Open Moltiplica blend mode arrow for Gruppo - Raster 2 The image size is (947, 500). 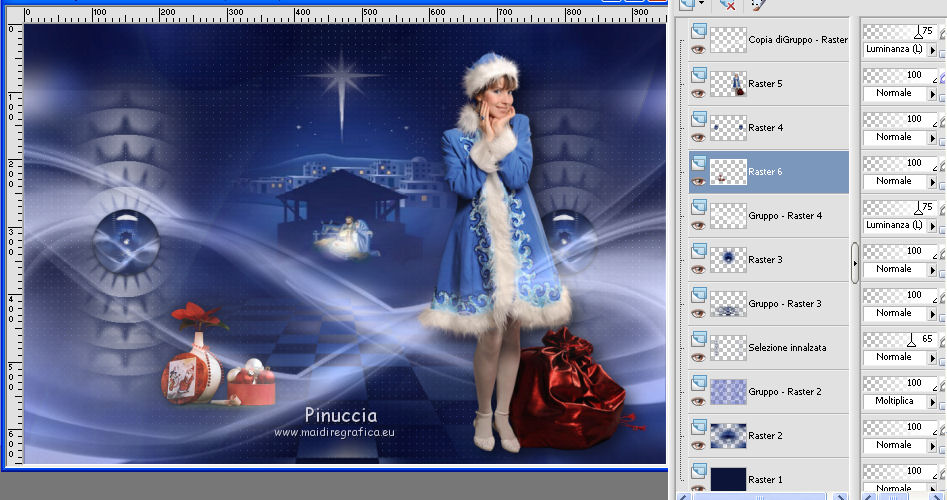(932, 402)
